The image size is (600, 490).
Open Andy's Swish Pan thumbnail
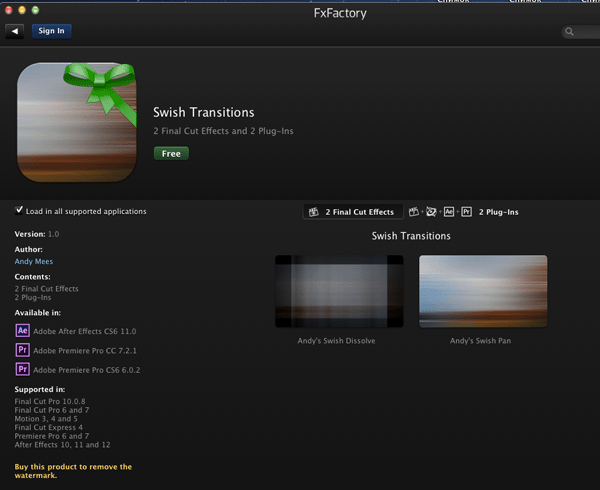pyautogui.click(x=483, y=291)
